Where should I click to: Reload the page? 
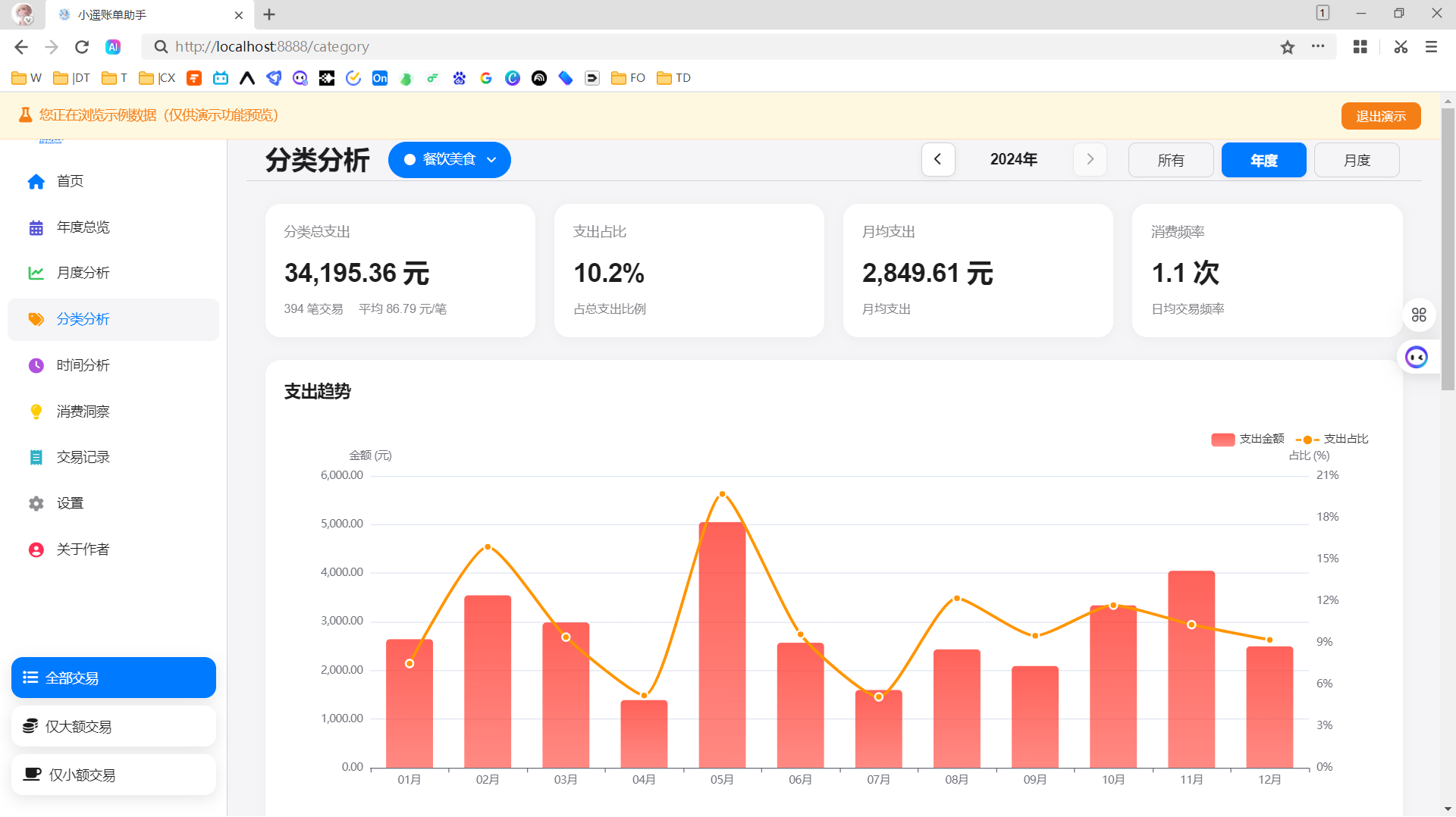click(82, 47)
